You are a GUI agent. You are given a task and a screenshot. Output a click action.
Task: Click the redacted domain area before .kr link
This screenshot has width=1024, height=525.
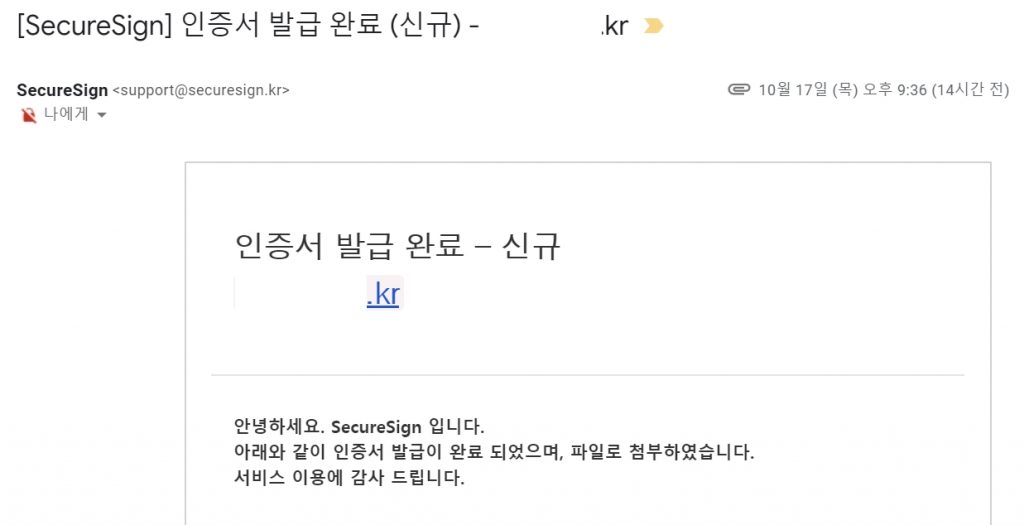[x=300, y=294]
